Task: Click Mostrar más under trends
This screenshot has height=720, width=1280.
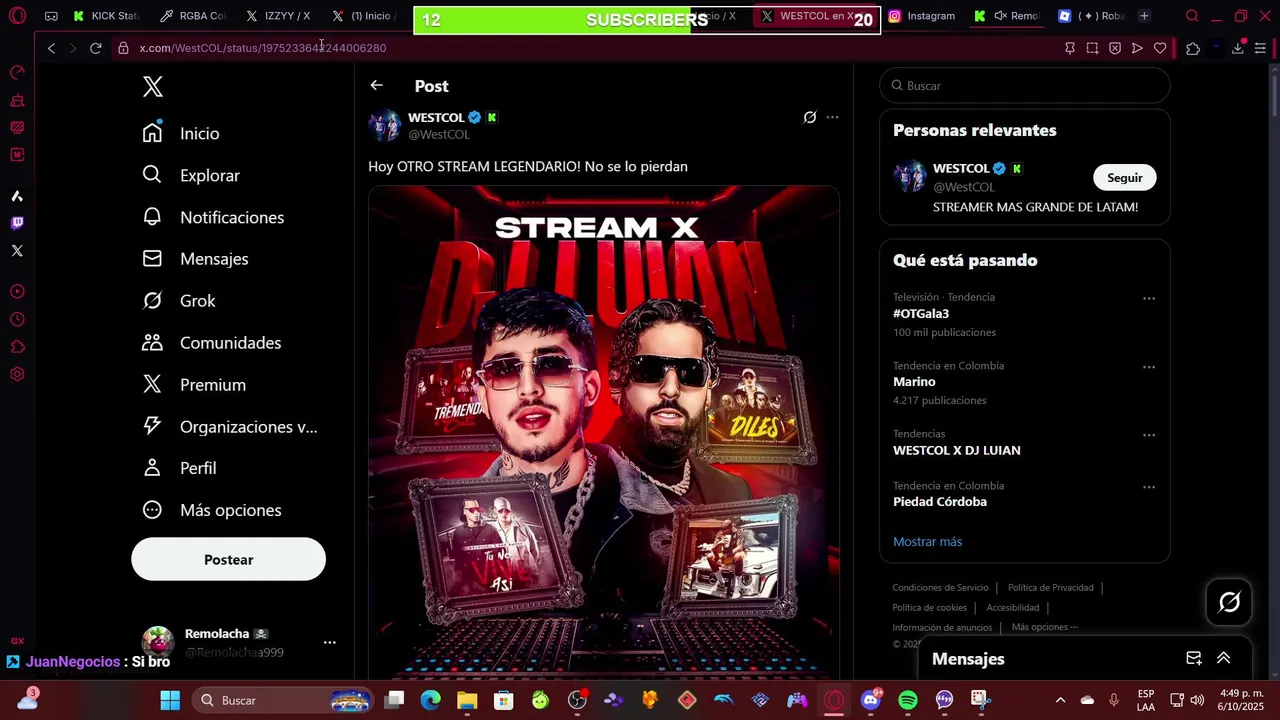Action: 927,541
